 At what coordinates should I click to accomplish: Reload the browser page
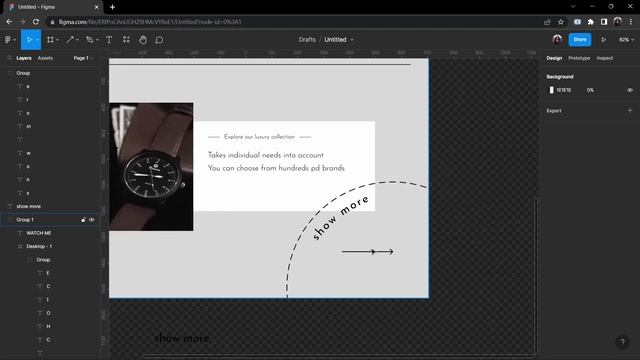[36, 22]
